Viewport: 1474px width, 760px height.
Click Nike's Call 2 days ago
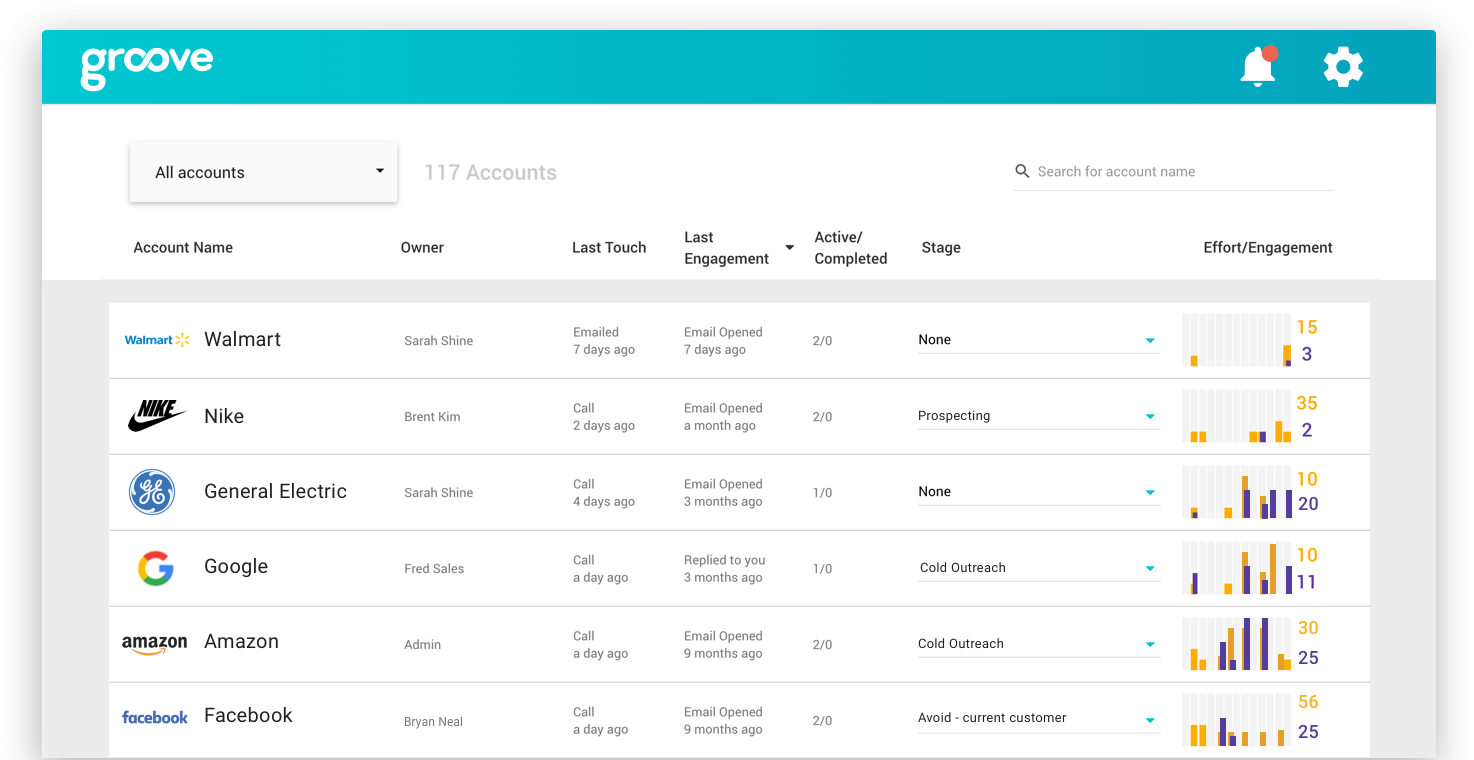[x=604, y=417]
